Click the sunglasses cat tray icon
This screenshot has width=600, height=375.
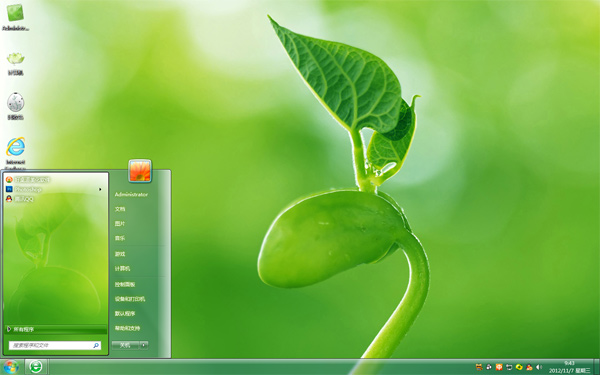coord(479,367)
